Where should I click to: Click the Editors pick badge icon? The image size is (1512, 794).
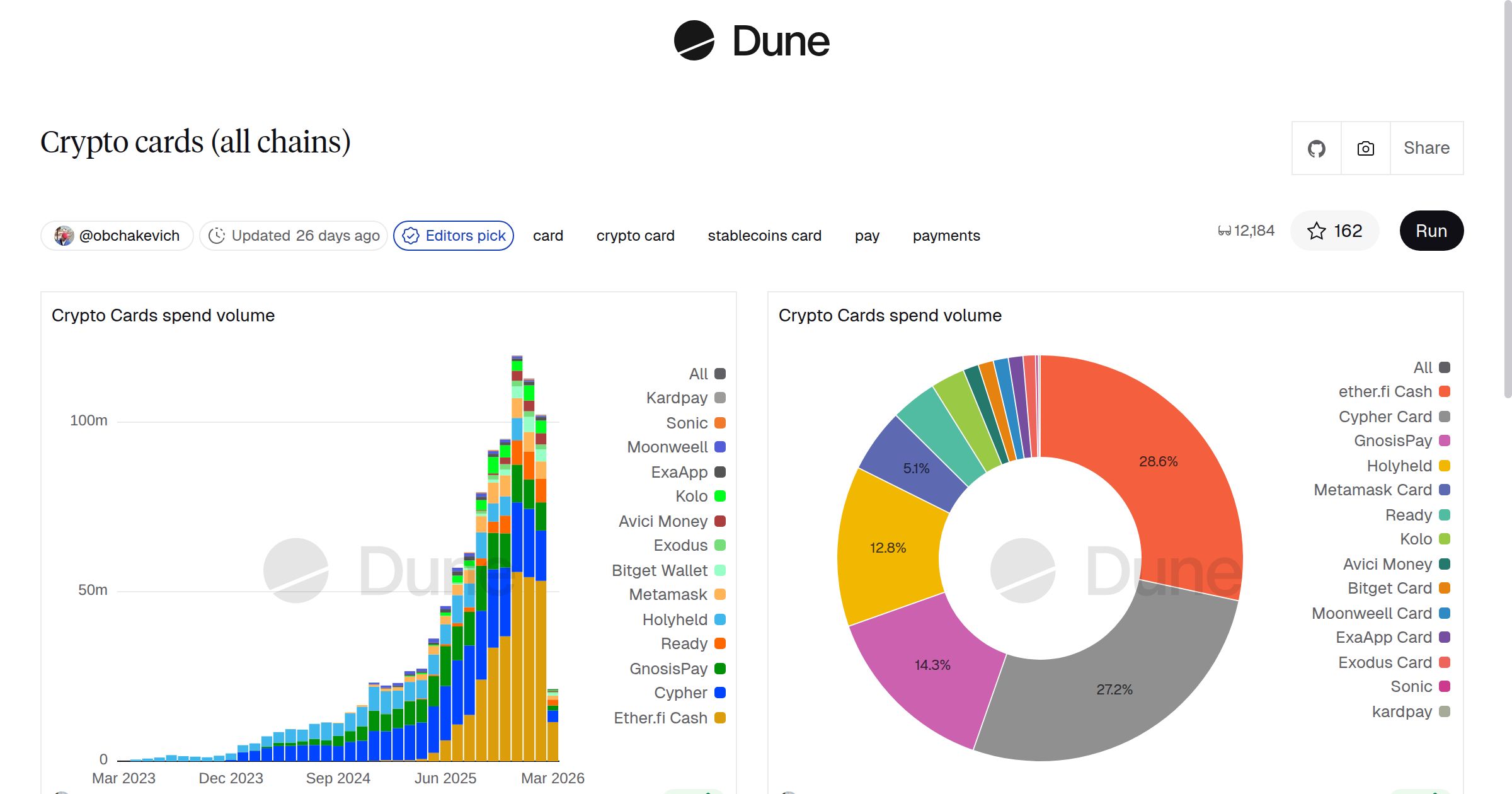point(411,236)
